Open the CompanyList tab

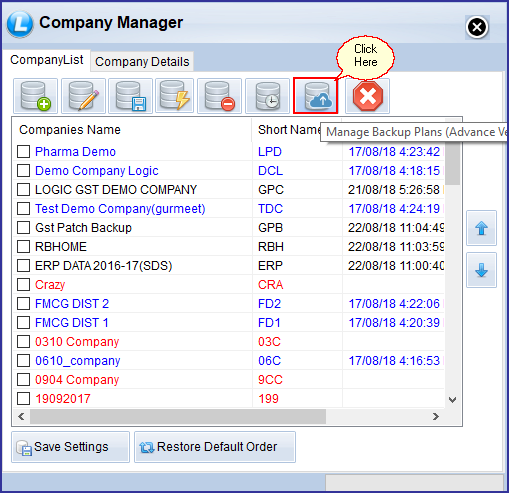(x=46, y=60)
